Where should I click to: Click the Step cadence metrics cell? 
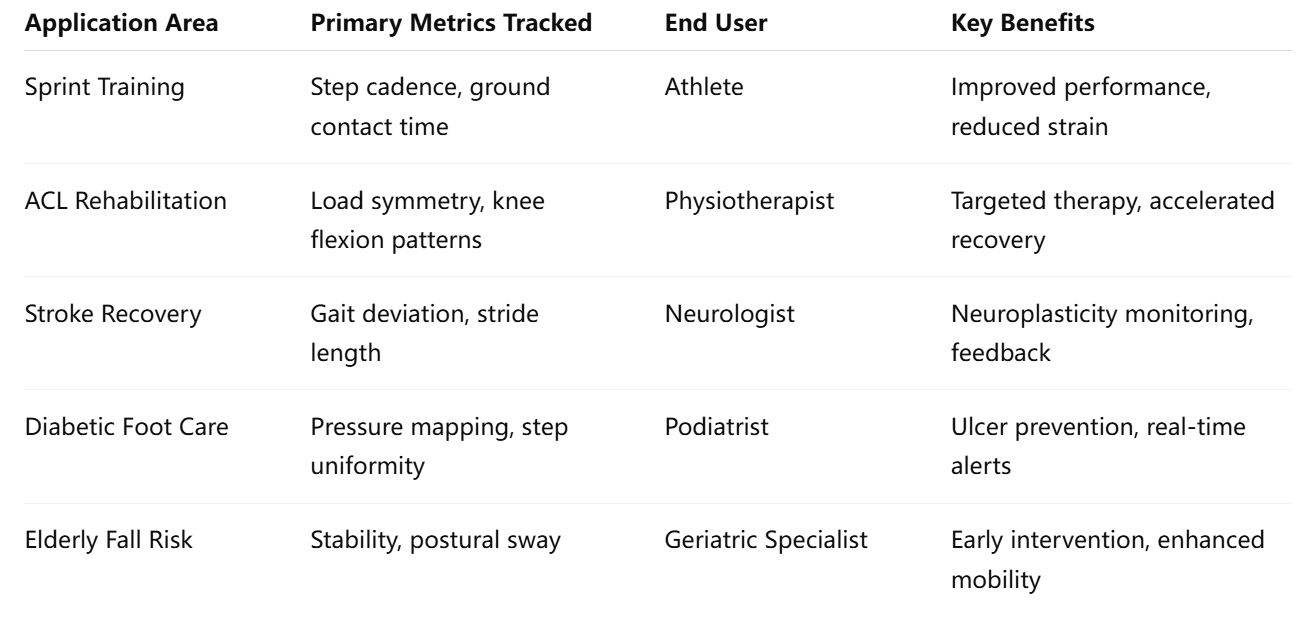pos(431,106)
